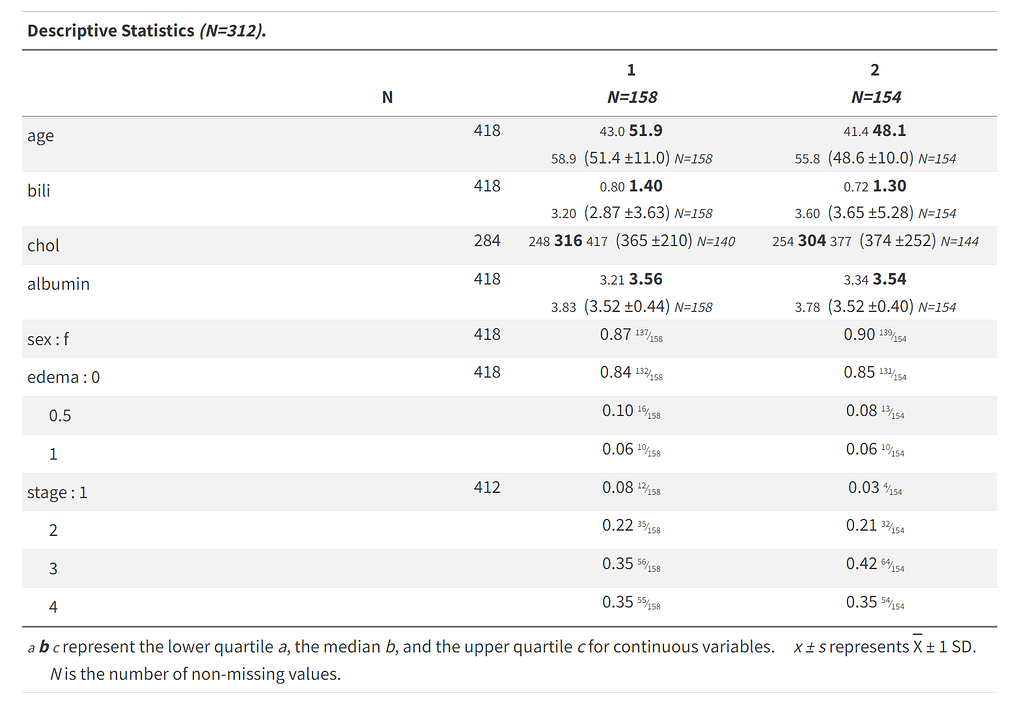Screen dimensions: 1024x712
Task: Click the chol row label
Action: pos(43,245)
